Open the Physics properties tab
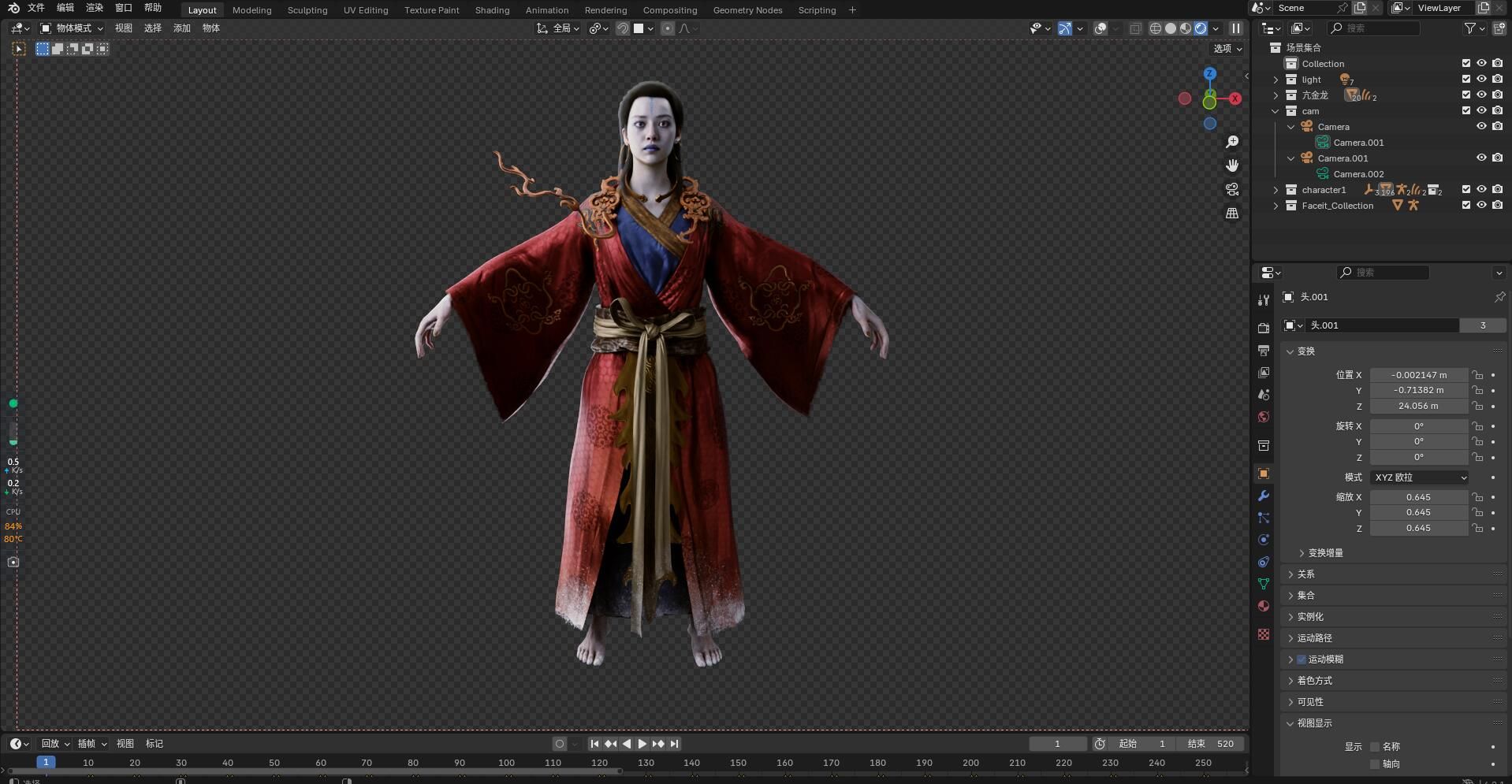Image resolution: width=1512 pixels, height=784 pixels. (1264, 540)
